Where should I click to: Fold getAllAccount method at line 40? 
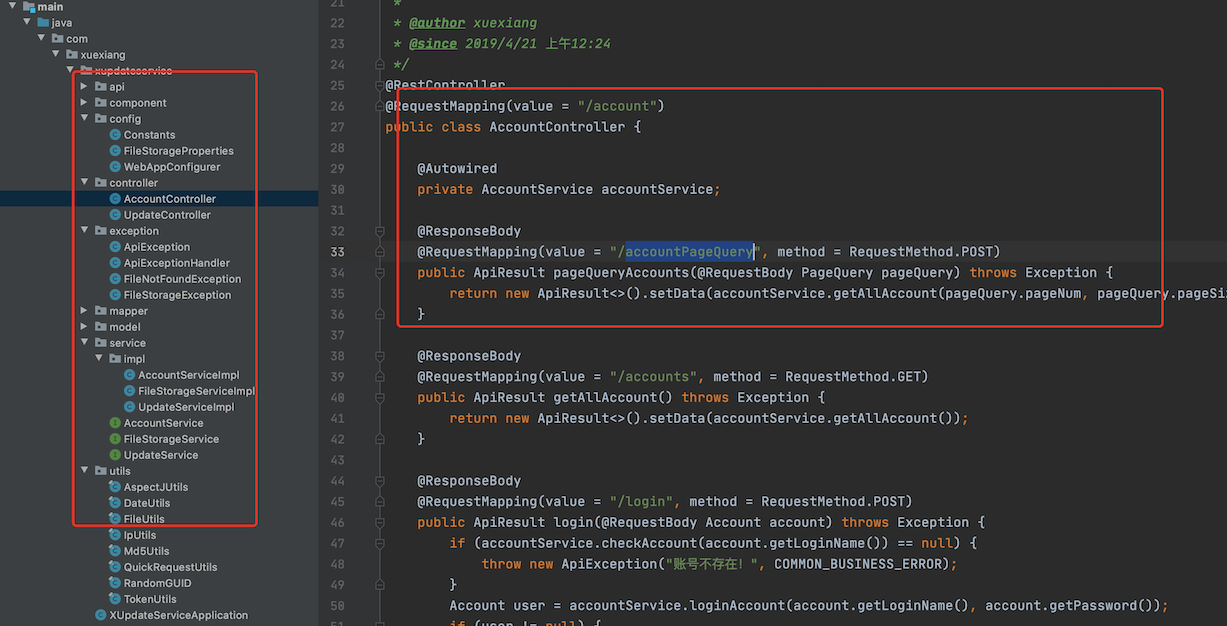pos(379,397)
